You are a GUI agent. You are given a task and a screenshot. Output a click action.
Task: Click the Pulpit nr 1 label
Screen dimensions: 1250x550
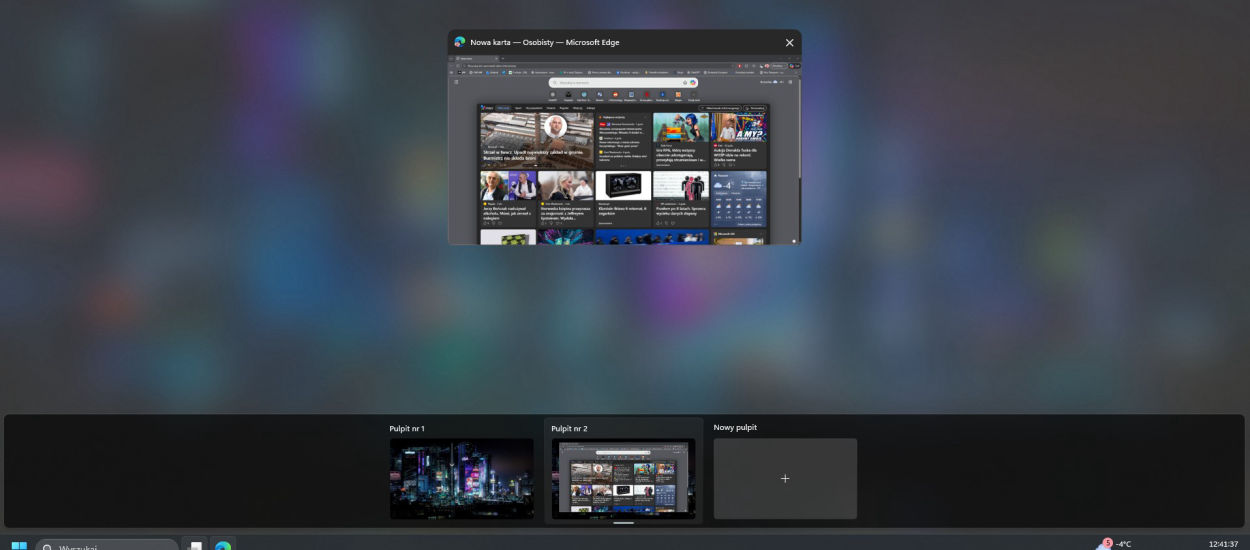[407, 429]
